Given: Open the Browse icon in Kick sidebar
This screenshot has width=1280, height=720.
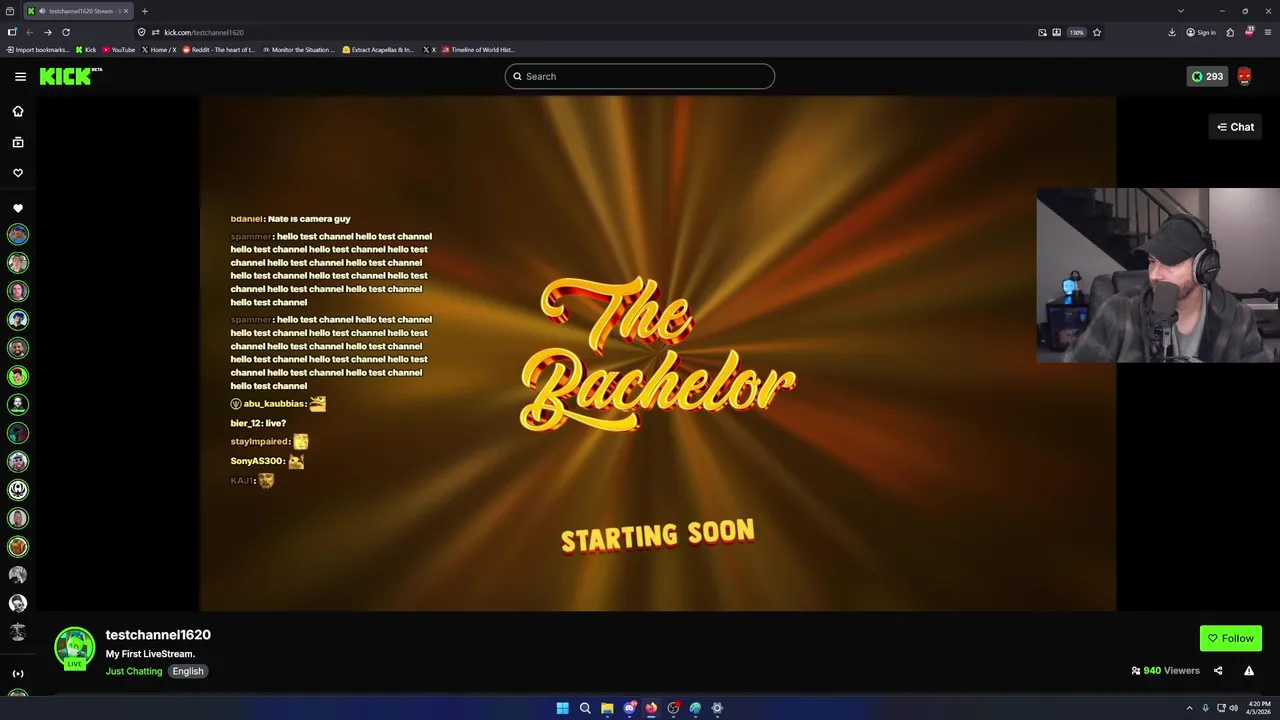Looking at the screenshot, I should [x=18, y=142].
